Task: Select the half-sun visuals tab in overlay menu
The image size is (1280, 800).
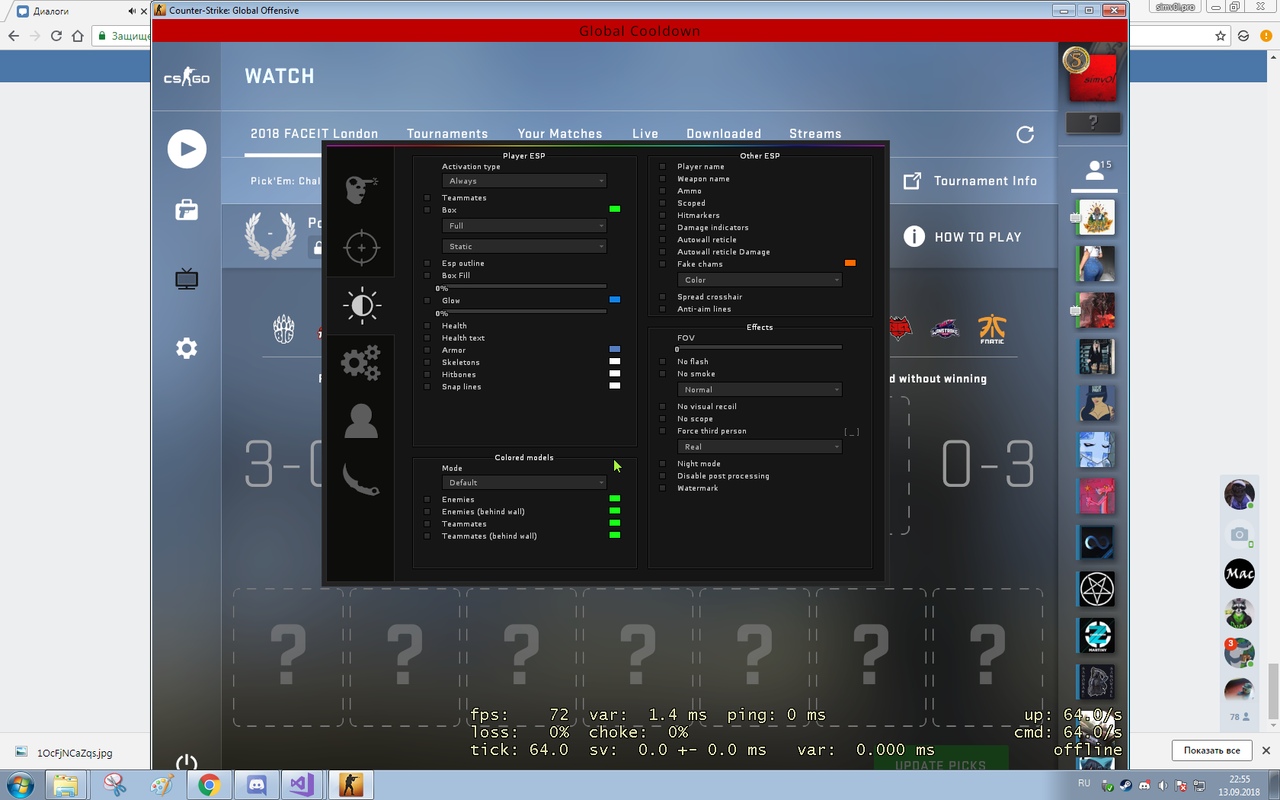Action: [361, 305]
